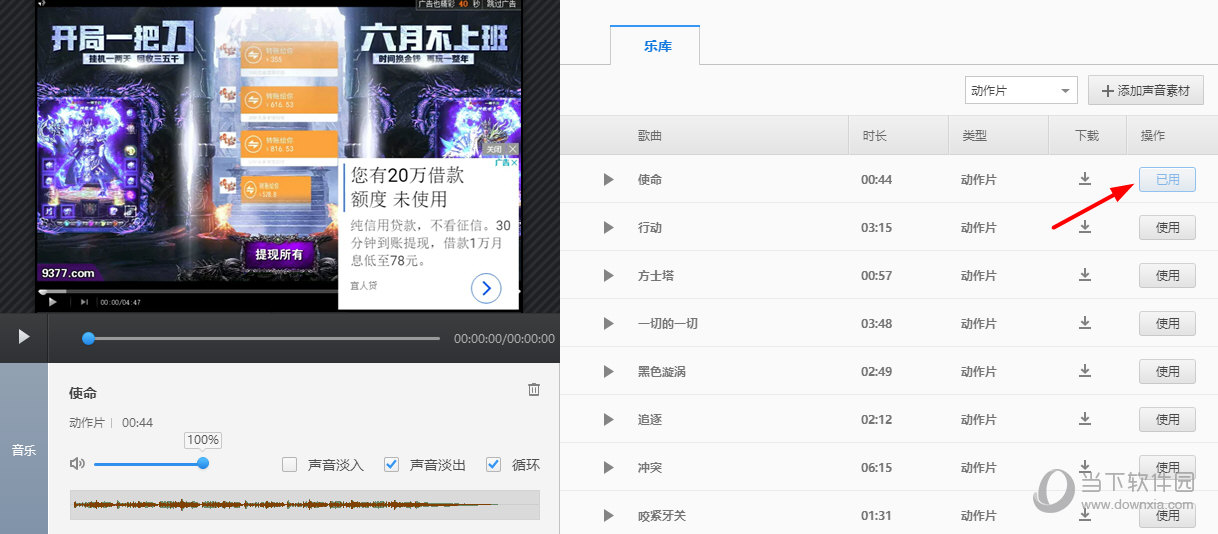The height and width of the screenshot is (534, 1218).
Task: Preview the 黑色漩涡 track
Action: (608, 372)
